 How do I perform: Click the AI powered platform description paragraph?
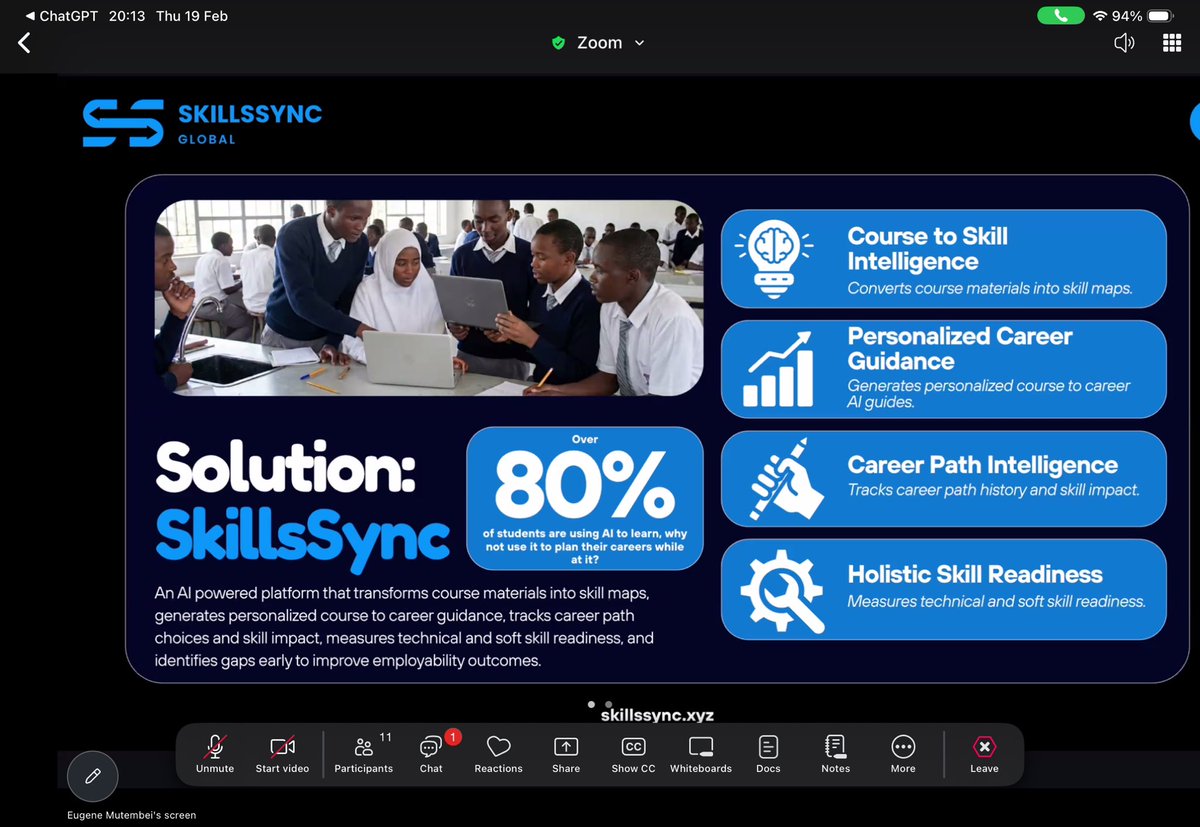[x=404, y=627]
